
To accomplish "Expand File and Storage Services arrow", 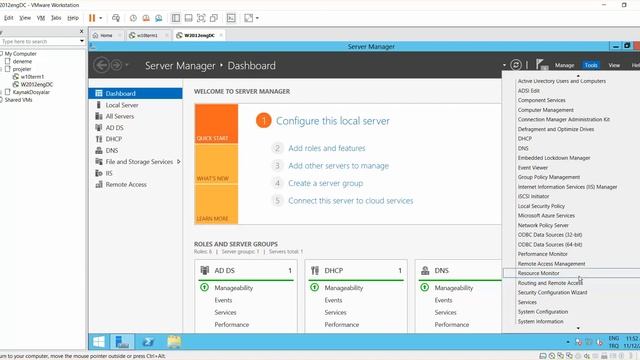I will point(178,162).
